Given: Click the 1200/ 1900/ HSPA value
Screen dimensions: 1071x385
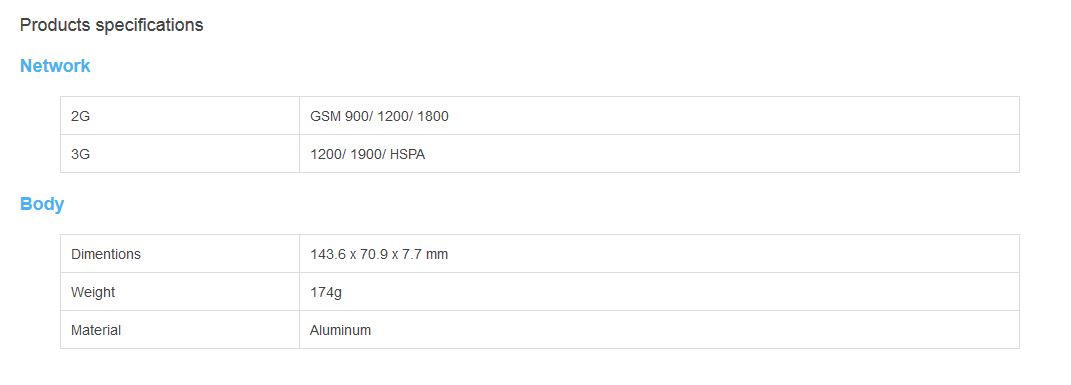Looking at the screenshot, I should [367, 154].
